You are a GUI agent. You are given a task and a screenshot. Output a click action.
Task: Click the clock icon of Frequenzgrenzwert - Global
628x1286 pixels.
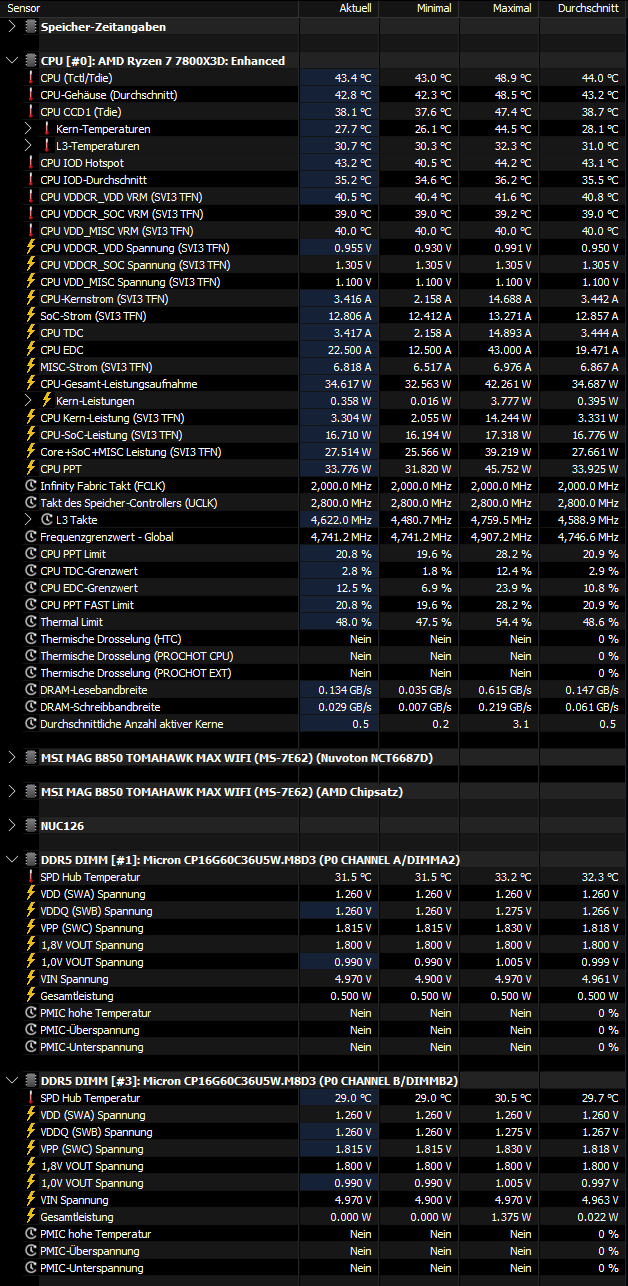pos(30,537)
